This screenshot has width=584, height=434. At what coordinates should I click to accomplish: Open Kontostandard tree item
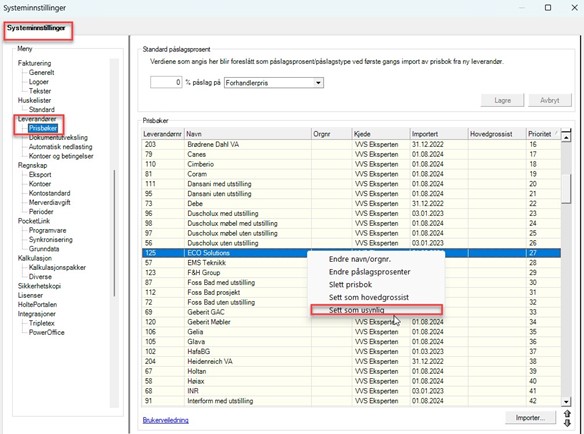coord(50,193)
